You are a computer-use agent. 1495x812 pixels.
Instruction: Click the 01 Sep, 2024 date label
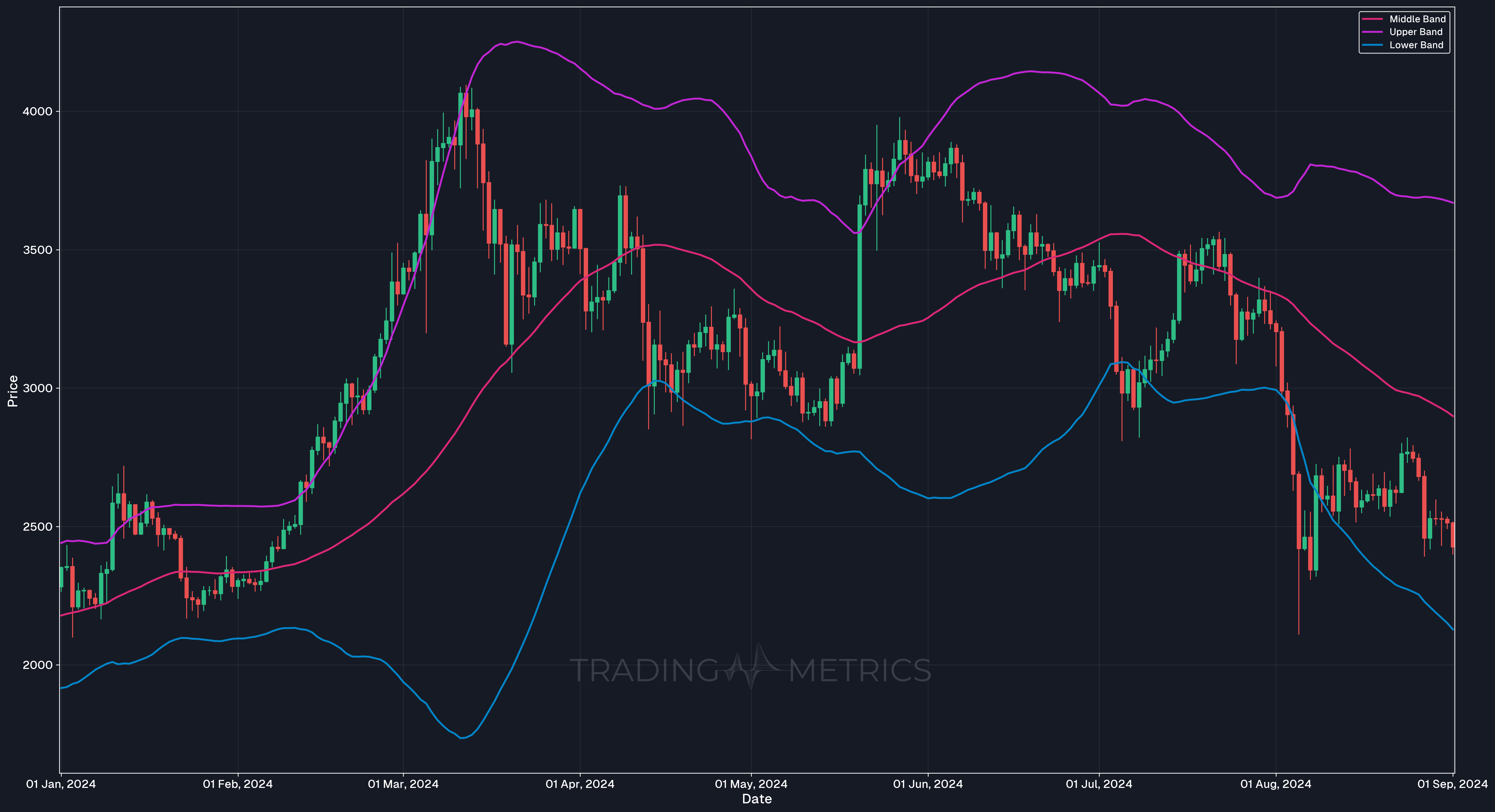(1453, 784)
